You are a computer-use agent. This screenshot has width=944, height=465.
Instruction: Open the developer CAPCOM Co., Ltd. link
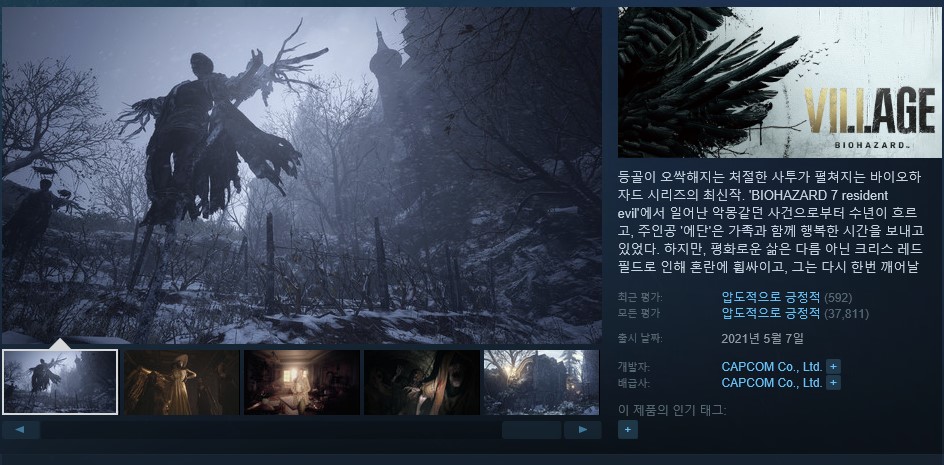[772, 366]
